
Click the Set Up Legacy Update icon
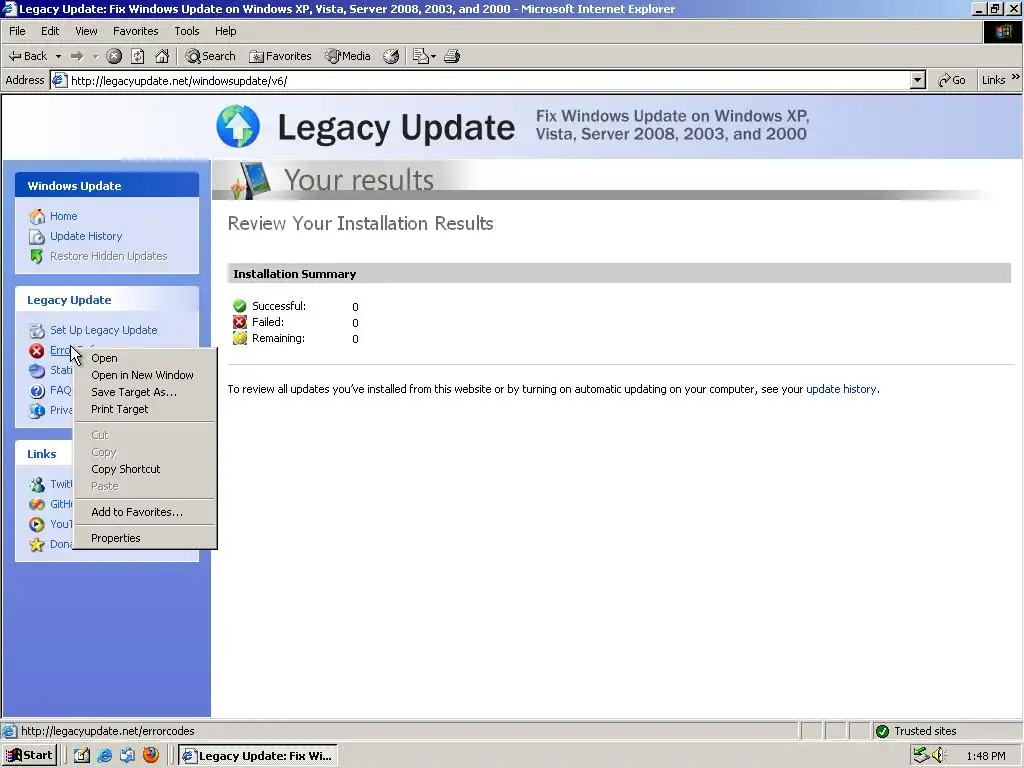(37, 330)
